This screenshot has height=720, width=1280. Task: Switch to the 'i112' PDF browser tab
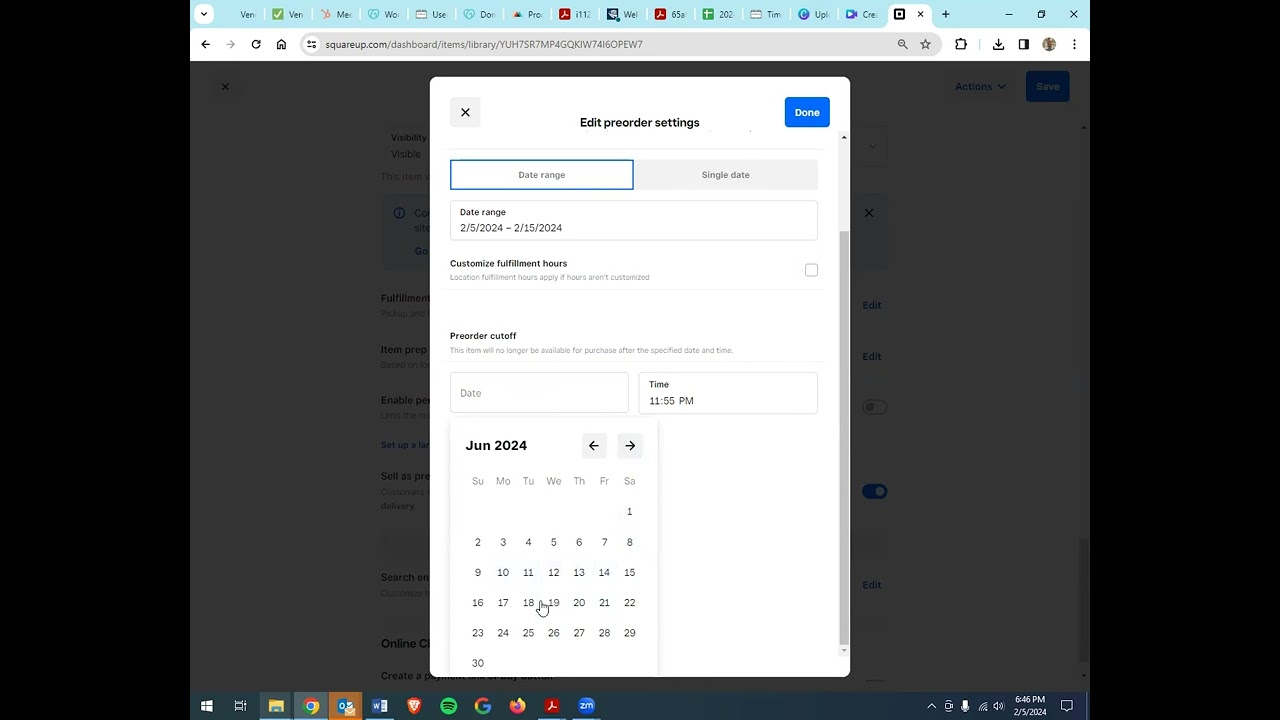pyautogui.click(x=574, y=14)
